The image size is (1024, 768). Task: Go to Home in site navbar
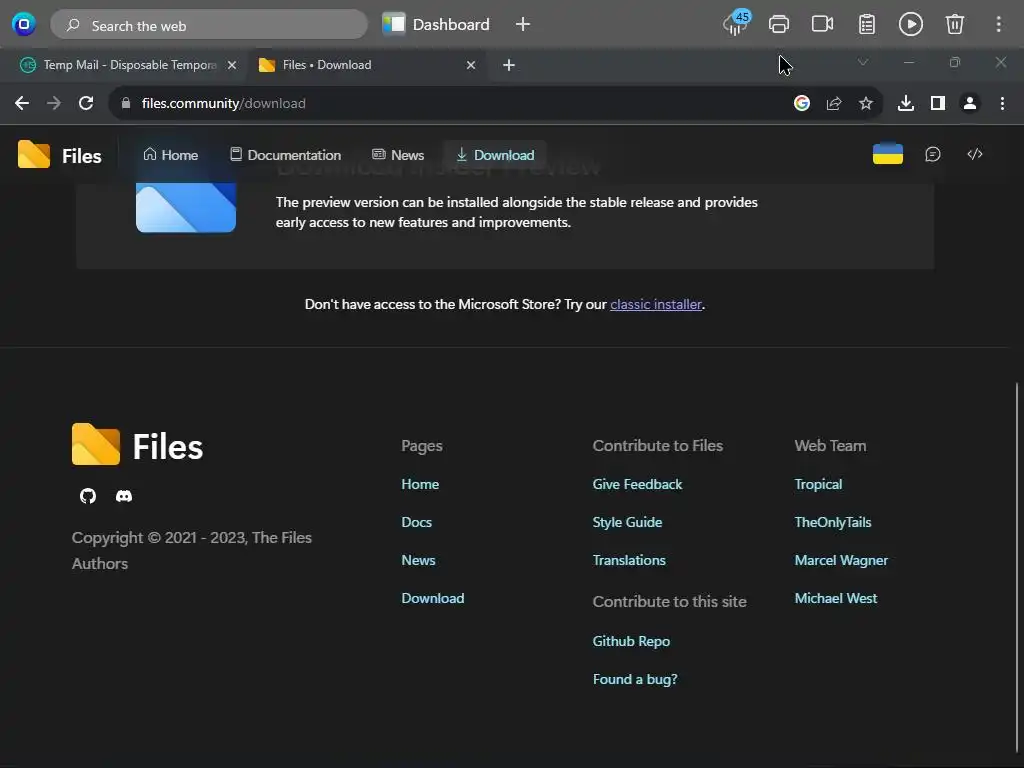click(170, 155)
